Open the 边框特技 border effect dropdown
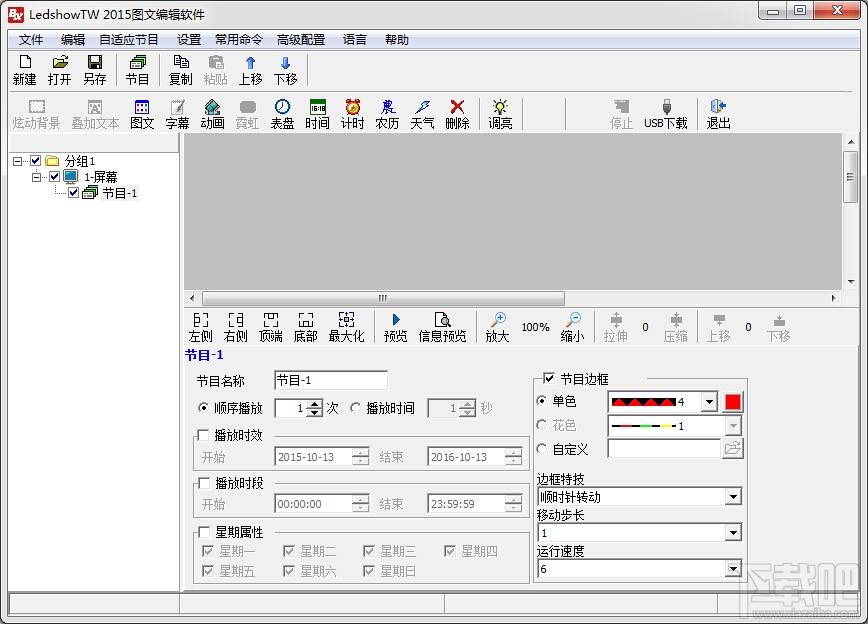This screenshot has height=624, width=868. coord(734,497)
